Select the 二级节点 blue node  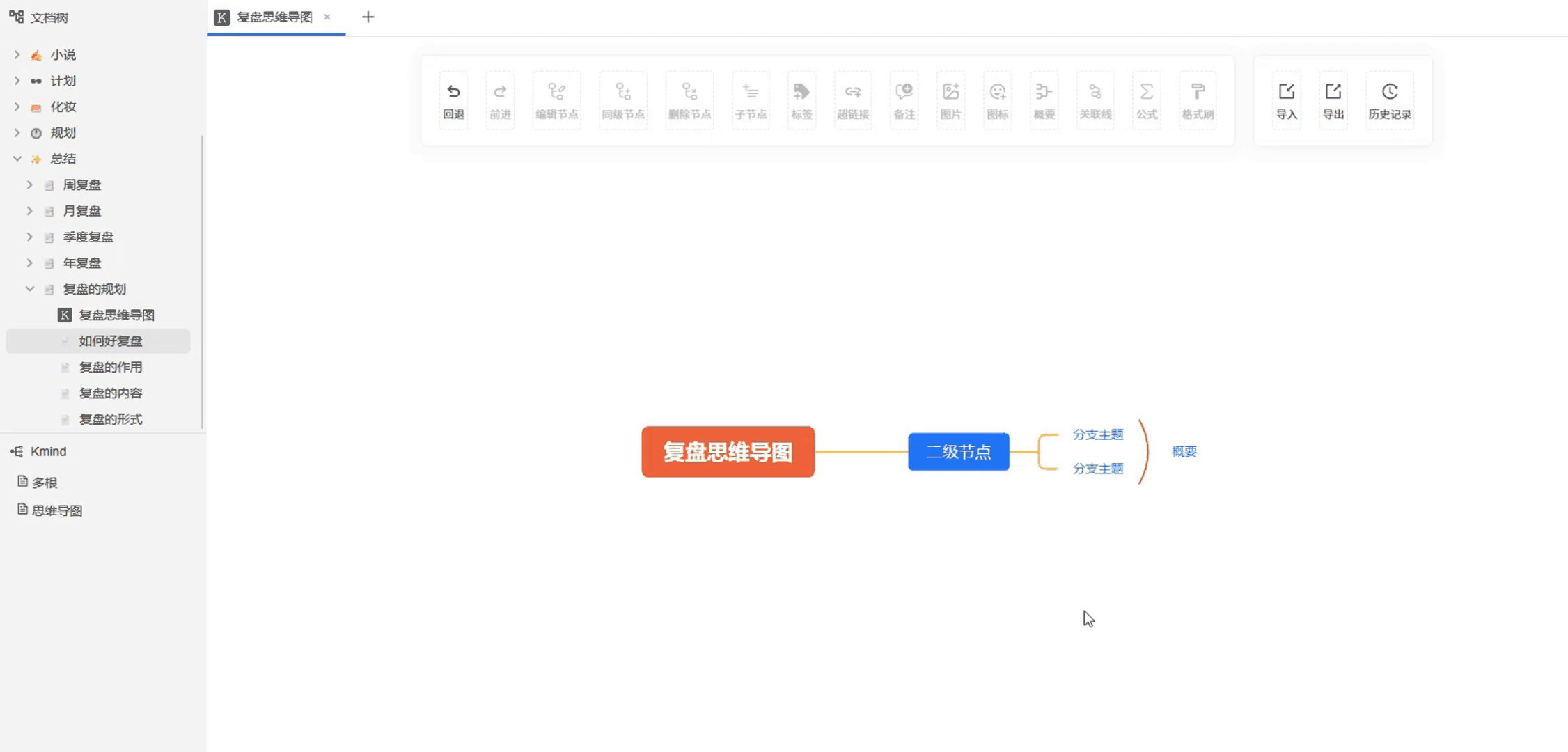959,451
